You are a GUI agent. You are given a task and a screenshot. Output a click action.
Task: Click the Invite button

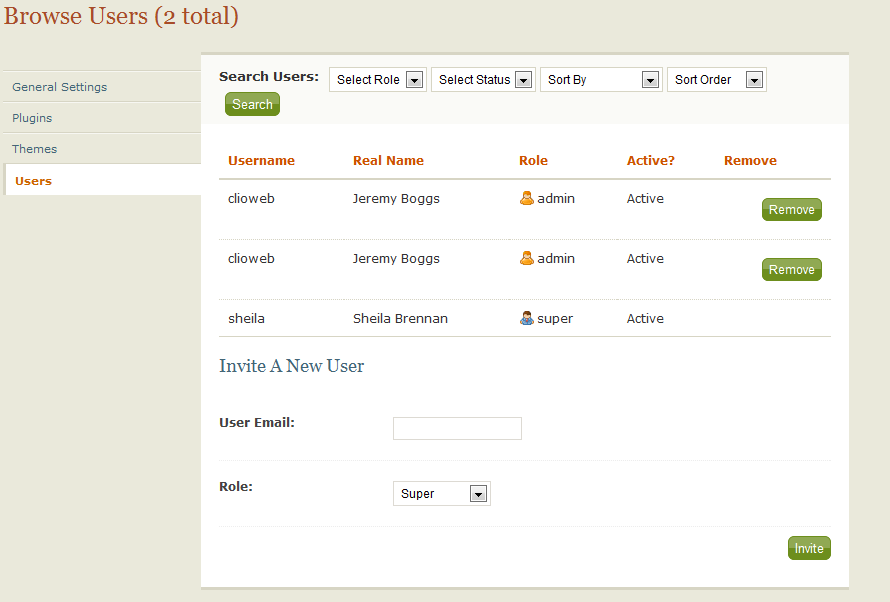point(809,548)
